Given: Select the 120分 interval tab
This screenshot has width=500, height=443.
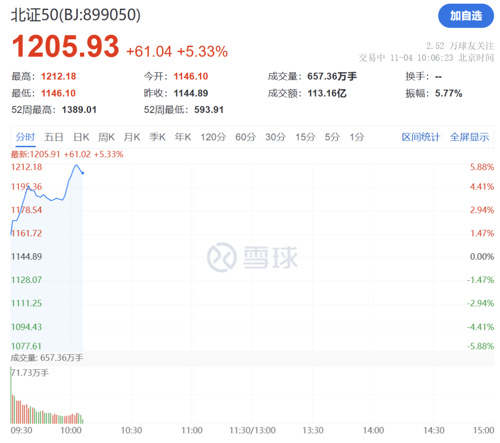Looking at the screenshot, I should click(213, 137).
